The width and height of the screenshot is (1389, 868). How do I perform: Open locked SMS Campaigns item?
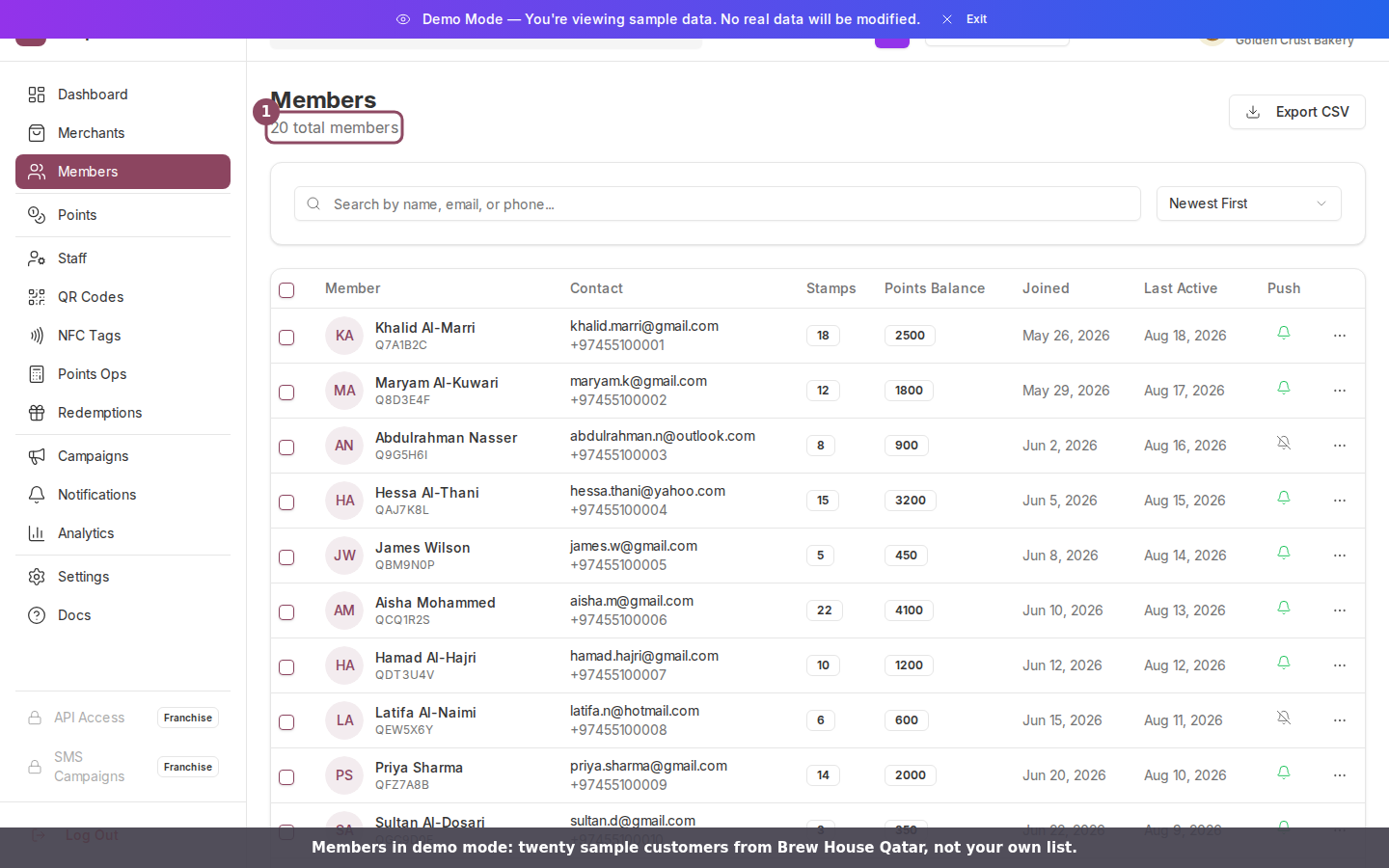(x=123, y=767)
